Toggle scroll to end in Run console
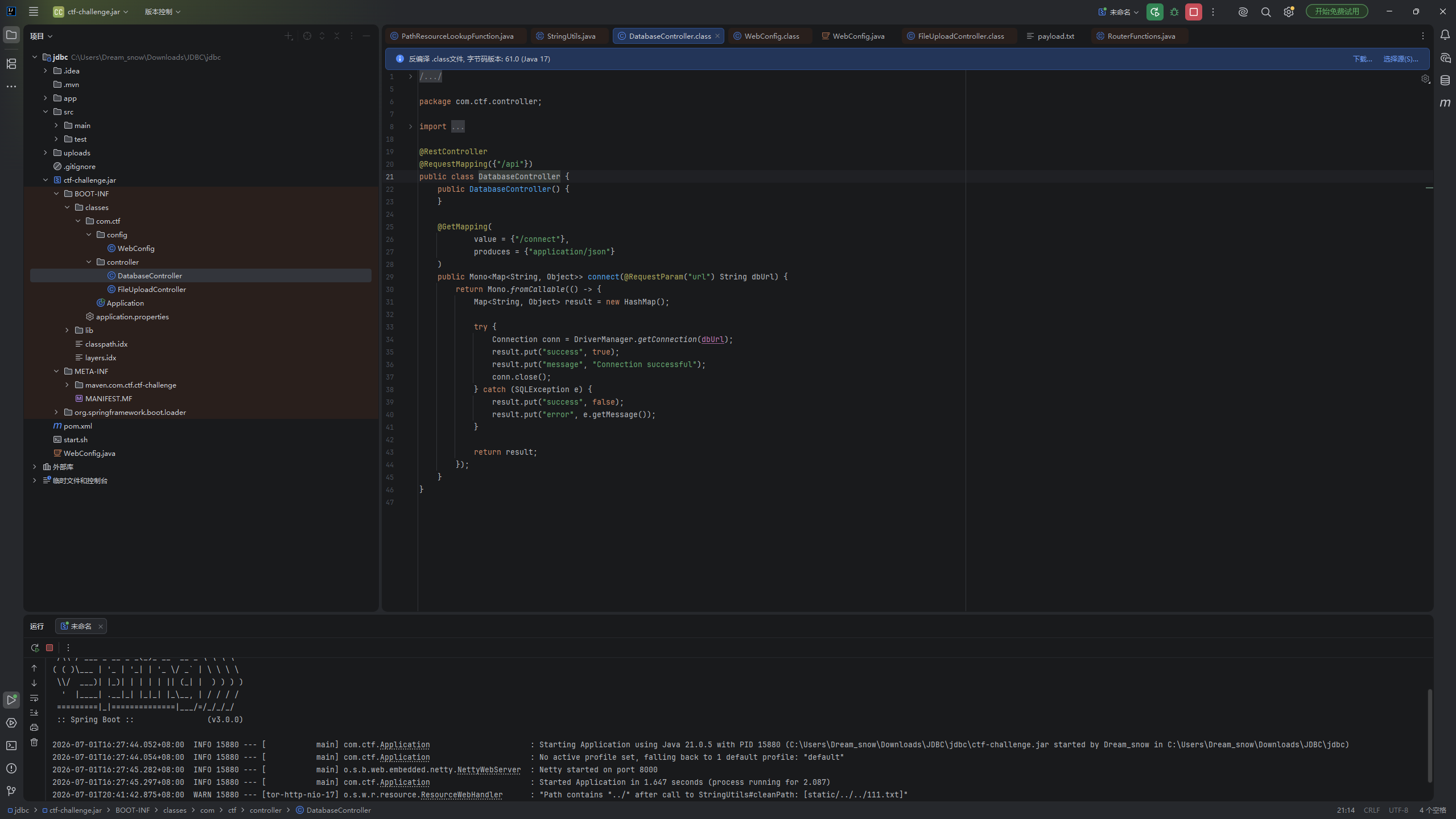 (x=34, y=713)
